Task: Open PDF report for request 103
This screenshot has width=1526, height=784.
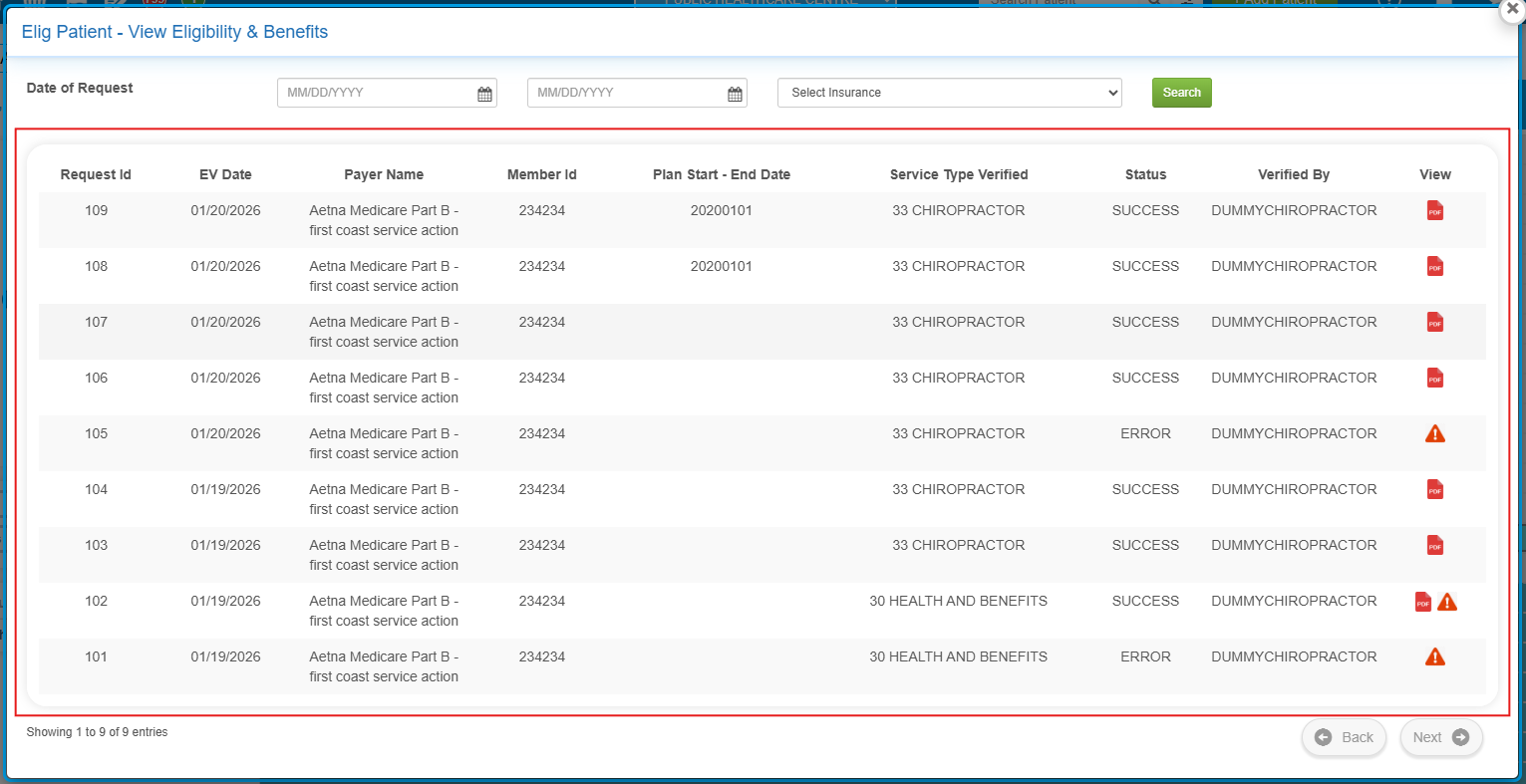Action: click(x=1434, y=546)
